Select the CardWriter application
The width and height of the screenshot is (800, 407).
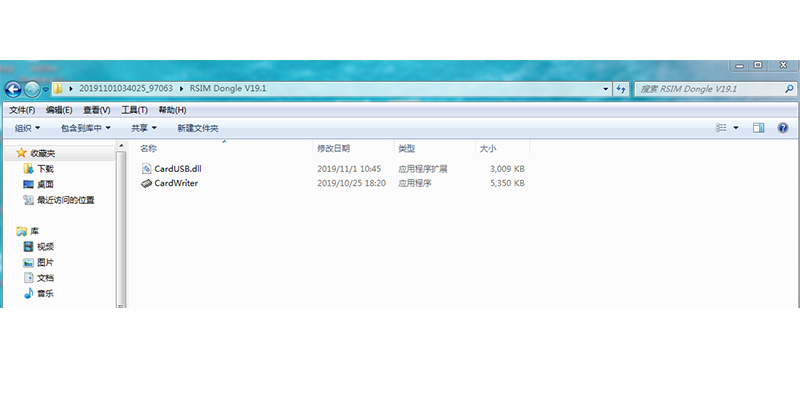coord(176,183)
